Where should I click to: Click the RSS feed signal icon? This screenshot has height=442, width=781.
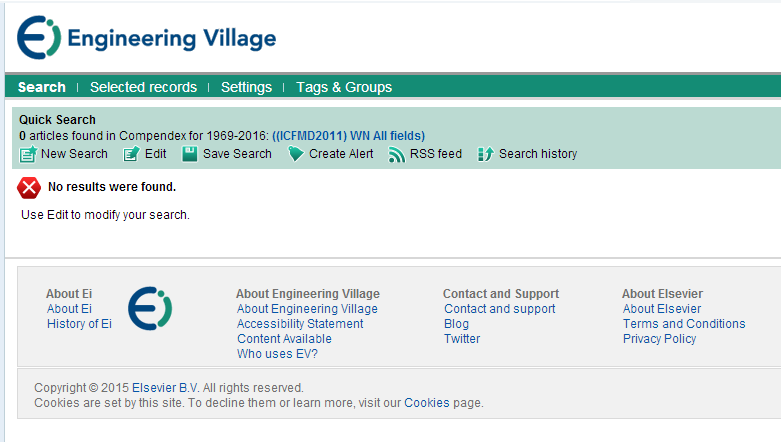coord(396,154)
